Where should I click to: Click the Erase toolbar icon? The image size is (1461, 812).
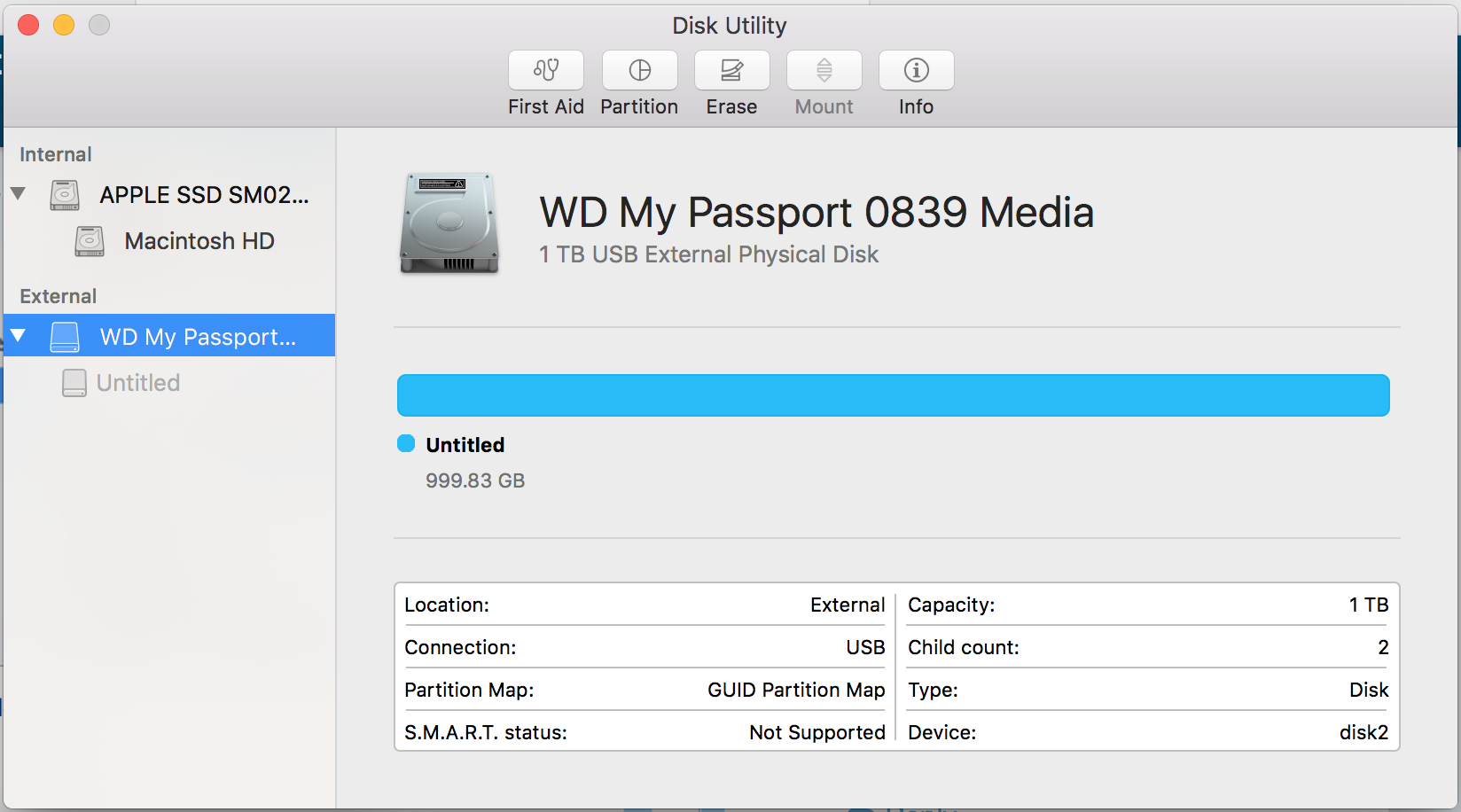(x=731, y=70)
